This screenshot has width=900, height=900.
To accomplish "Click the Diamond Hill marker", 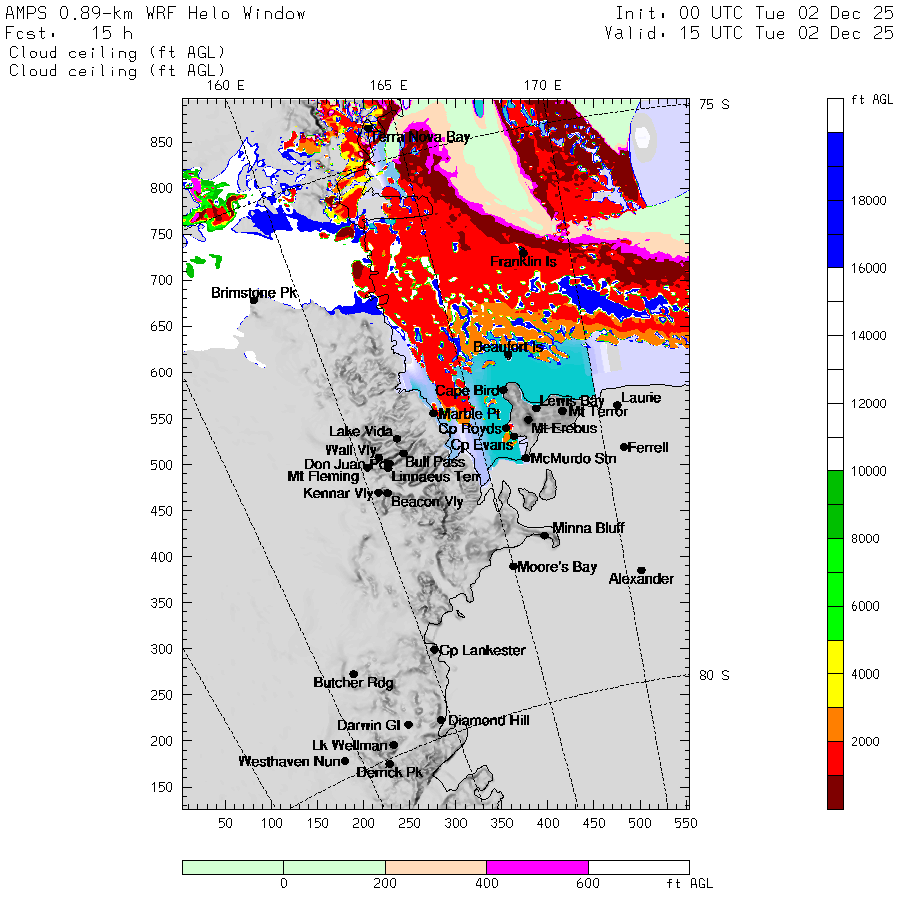I will (x=441, y=720).
